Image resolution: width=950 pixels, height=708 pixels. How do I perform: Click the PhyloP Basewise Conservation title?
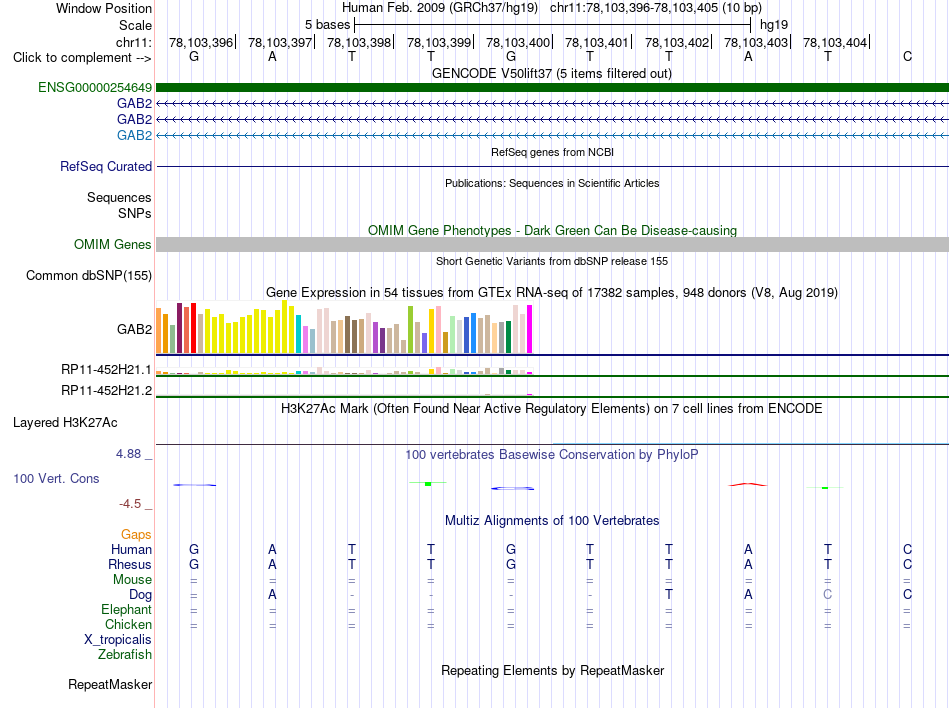coord(552,455)
